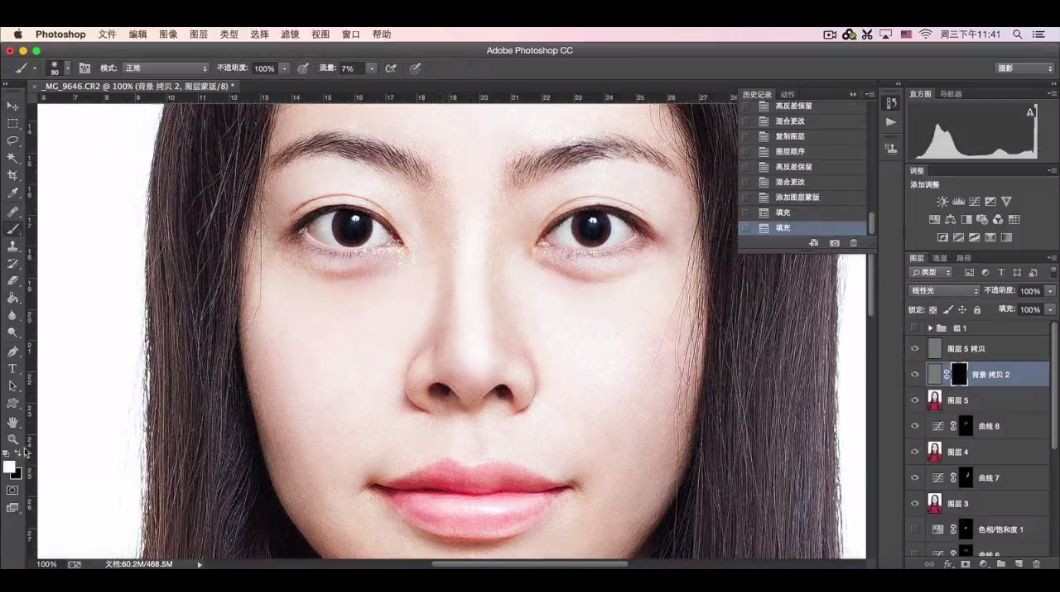
Task: Click the history snapshot camera icon
Action: 835,243
